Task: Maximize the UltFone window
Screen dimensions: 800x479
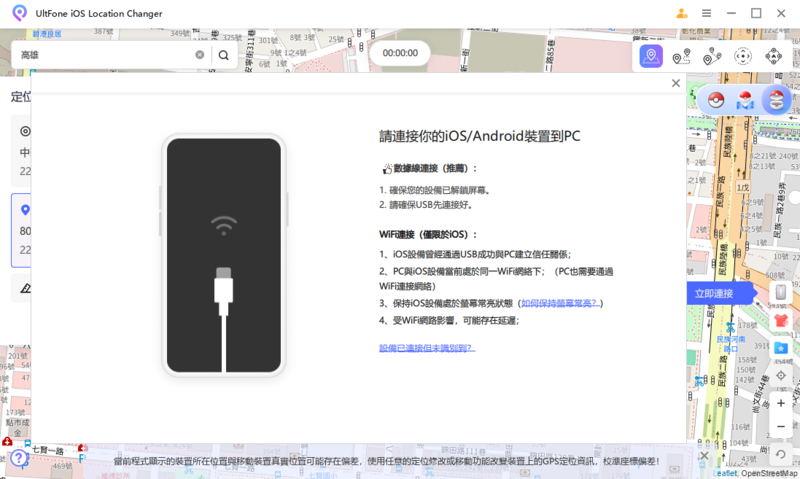Action: pos(756,13)
